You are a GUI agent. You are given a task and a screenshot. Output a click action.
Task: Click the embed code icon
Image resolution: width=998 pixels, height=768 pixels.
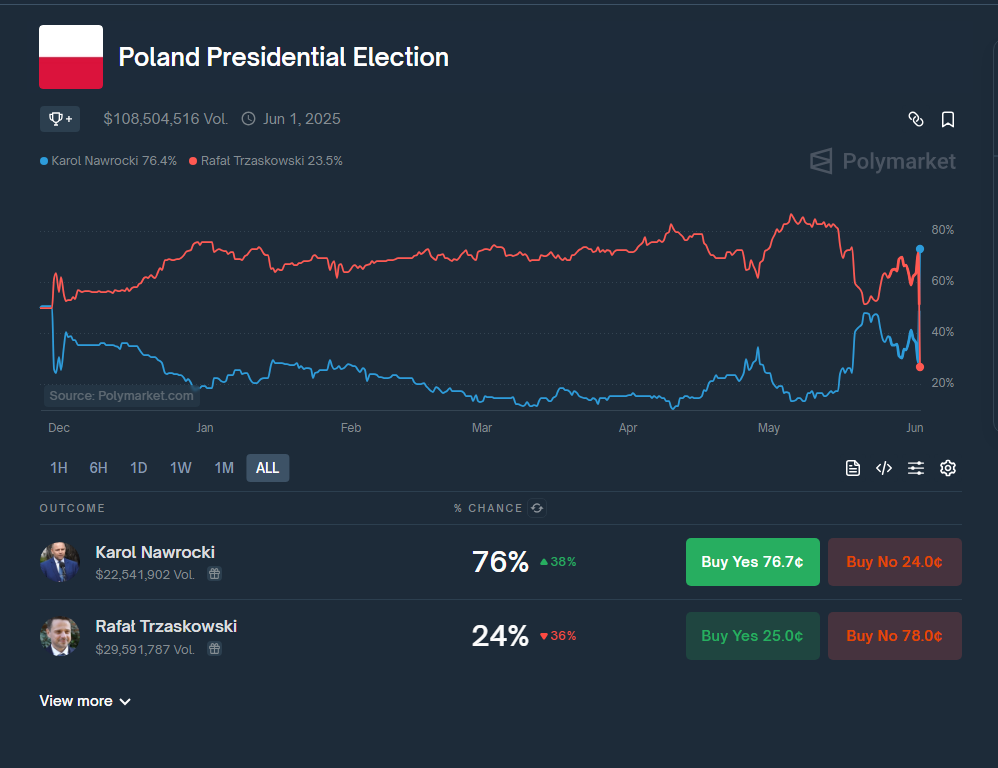pos(884,468)
